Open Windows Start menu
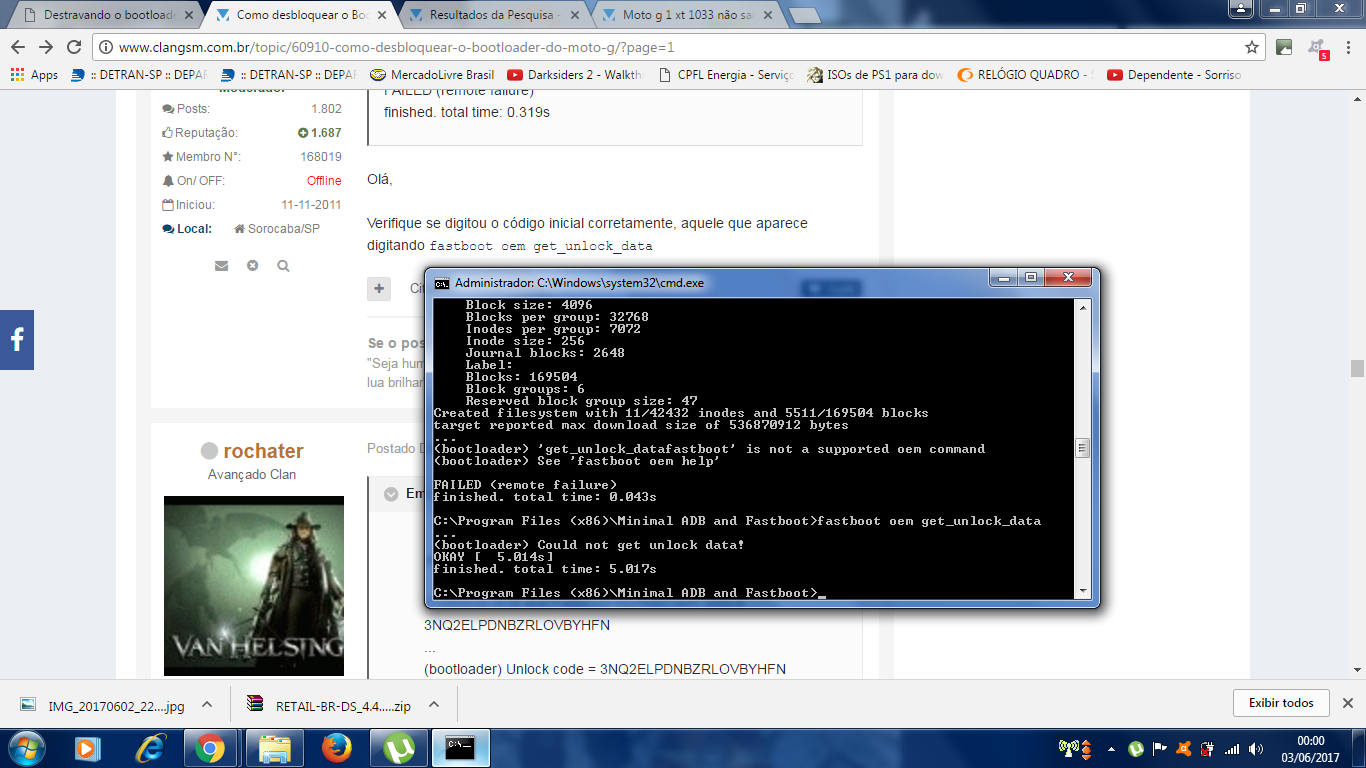Viewport: 1366px width, 768px height. pyautogui.click(x=26, y=748)
